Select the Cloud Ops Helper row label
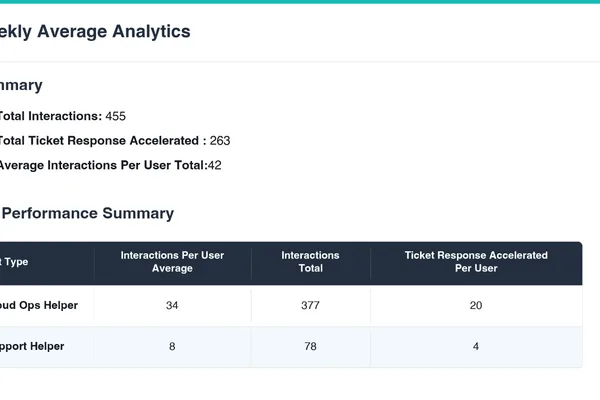The image size is (600, 400). (39, 305)
